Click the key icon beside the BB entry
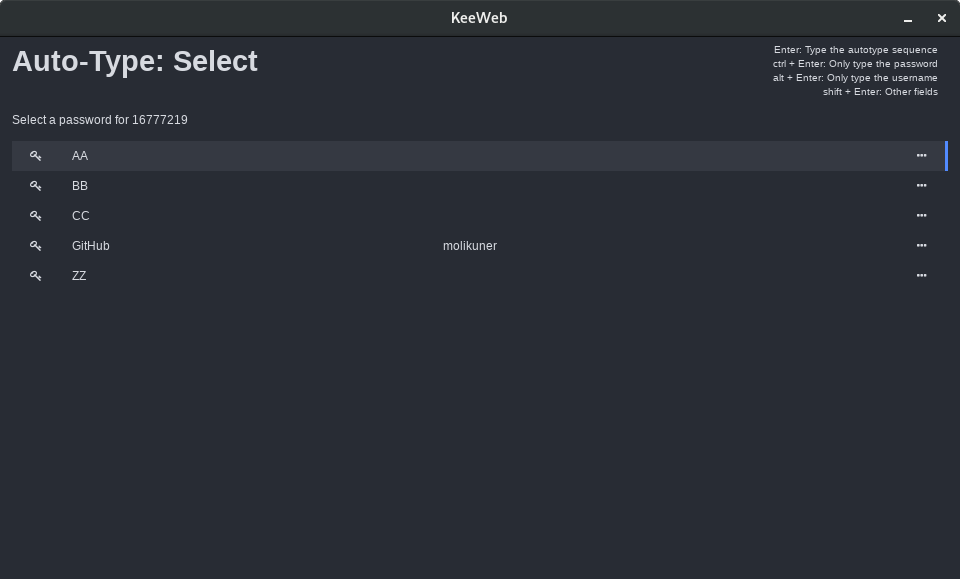Screen dimensions: 960x579 tap(36, 186)
